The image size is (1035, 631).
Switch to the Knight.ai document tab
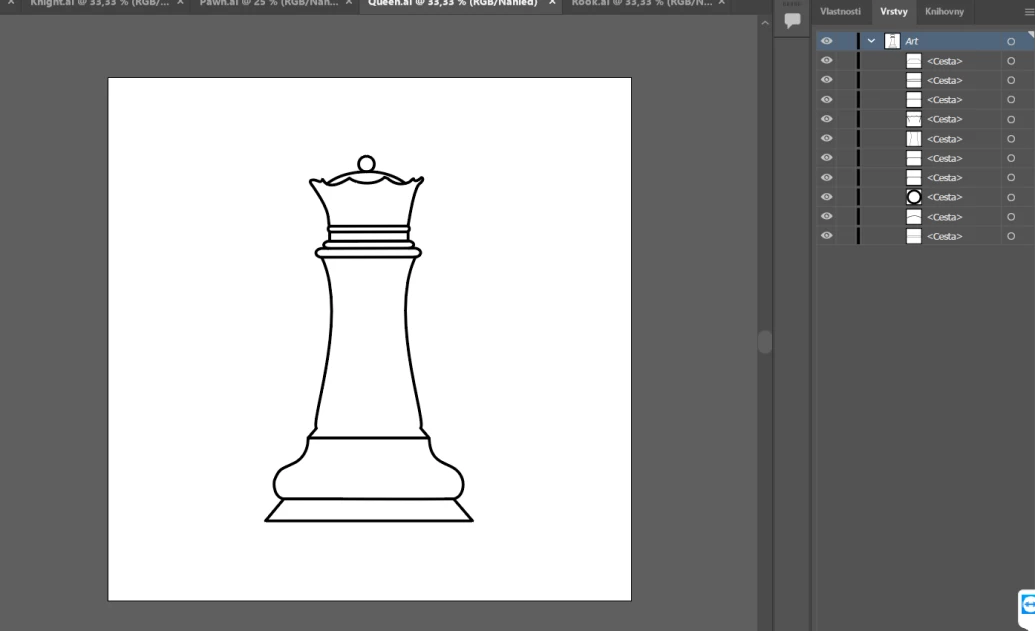(x=99, y=3)
